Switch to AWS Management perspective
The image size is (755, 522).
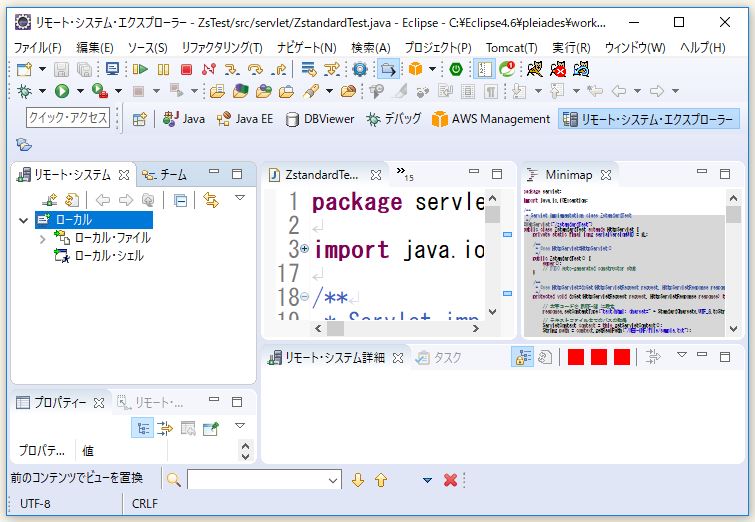(x=491, y=119)
